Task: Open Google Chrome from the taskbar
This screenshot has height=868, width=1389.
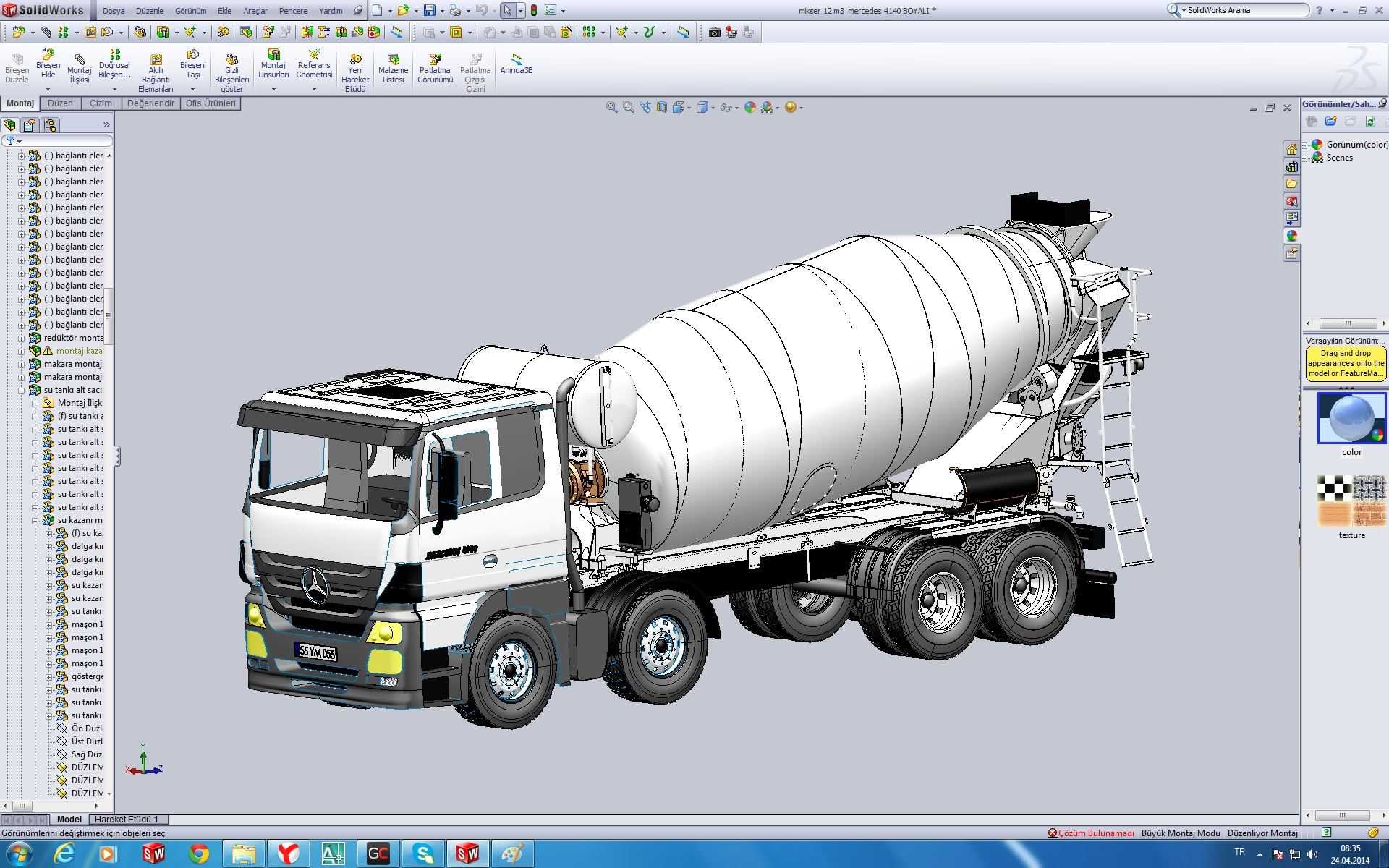Action: [x=199, y=854]
